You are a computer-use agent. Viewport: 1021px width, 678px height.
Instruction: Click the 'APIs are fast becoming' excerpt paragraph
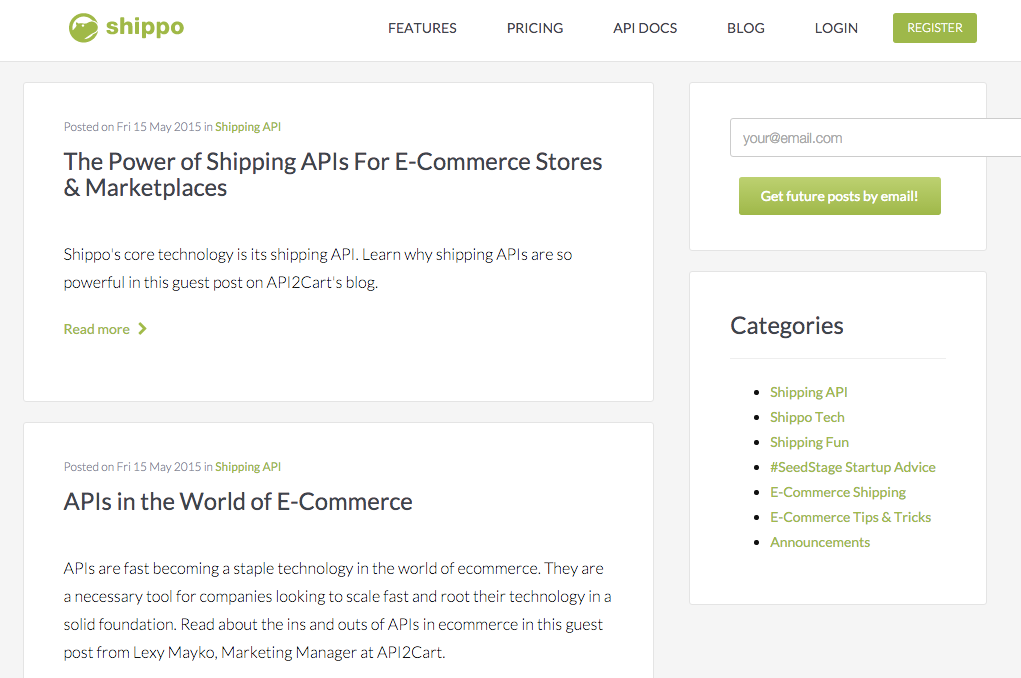click(337, 610)
